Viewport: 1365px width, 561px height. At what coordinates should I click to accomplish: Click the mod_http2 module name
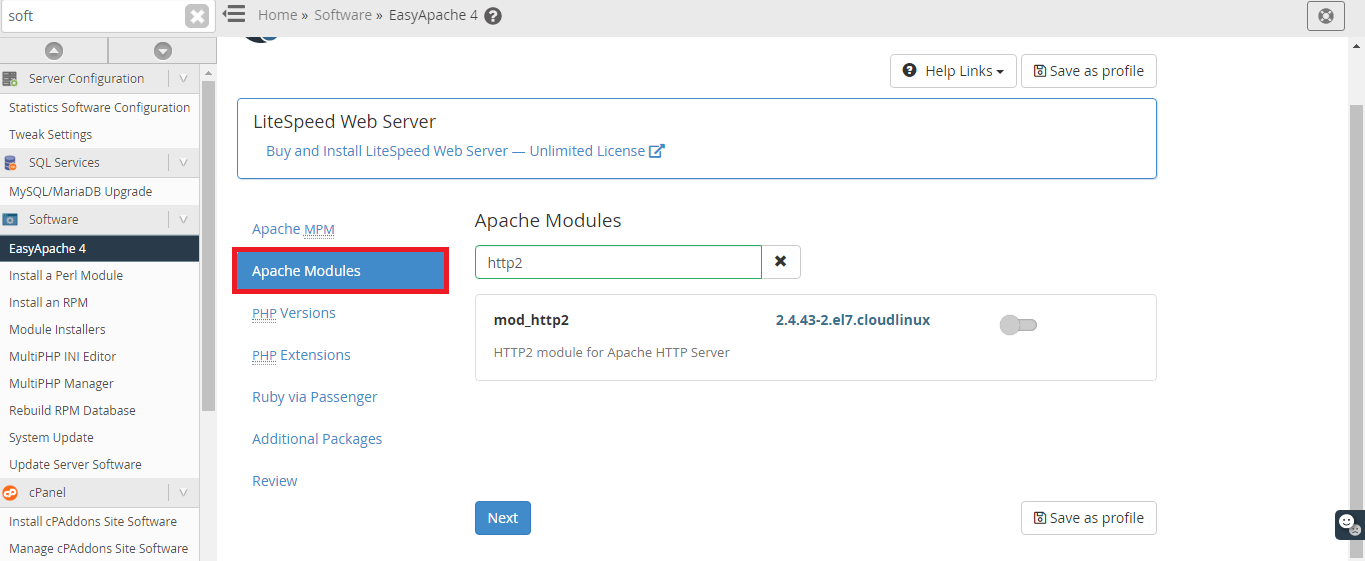(531, 320)
